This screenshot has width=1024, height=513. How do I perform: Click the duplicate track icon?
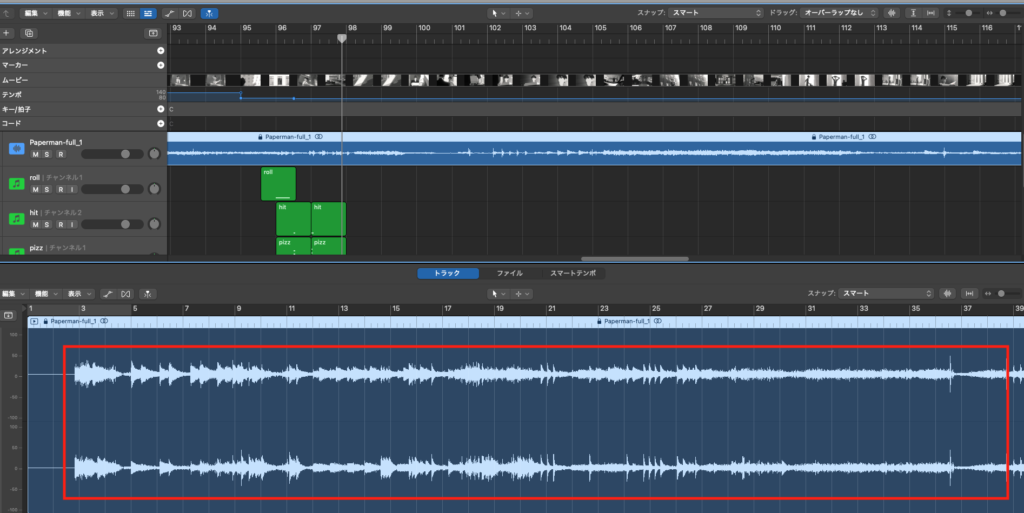(29, 33)
